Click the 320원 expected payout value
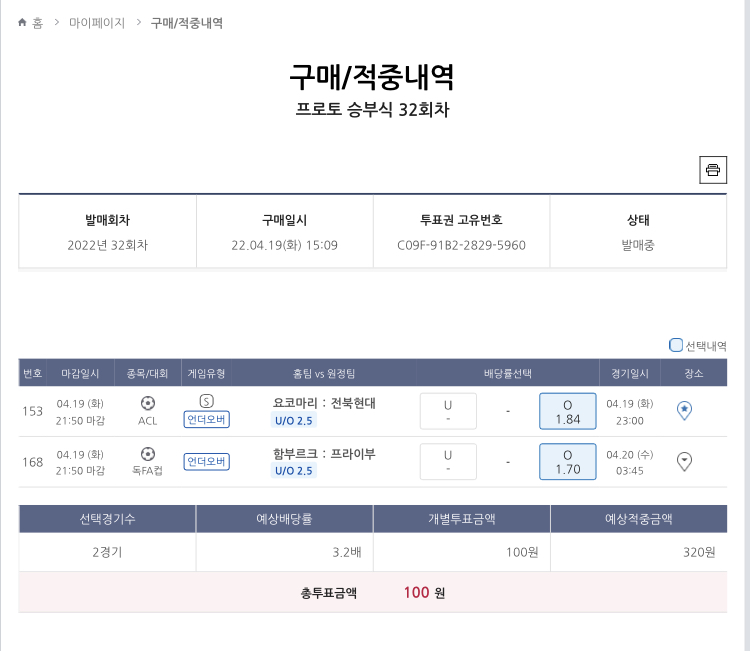 [x=699, y=552]
